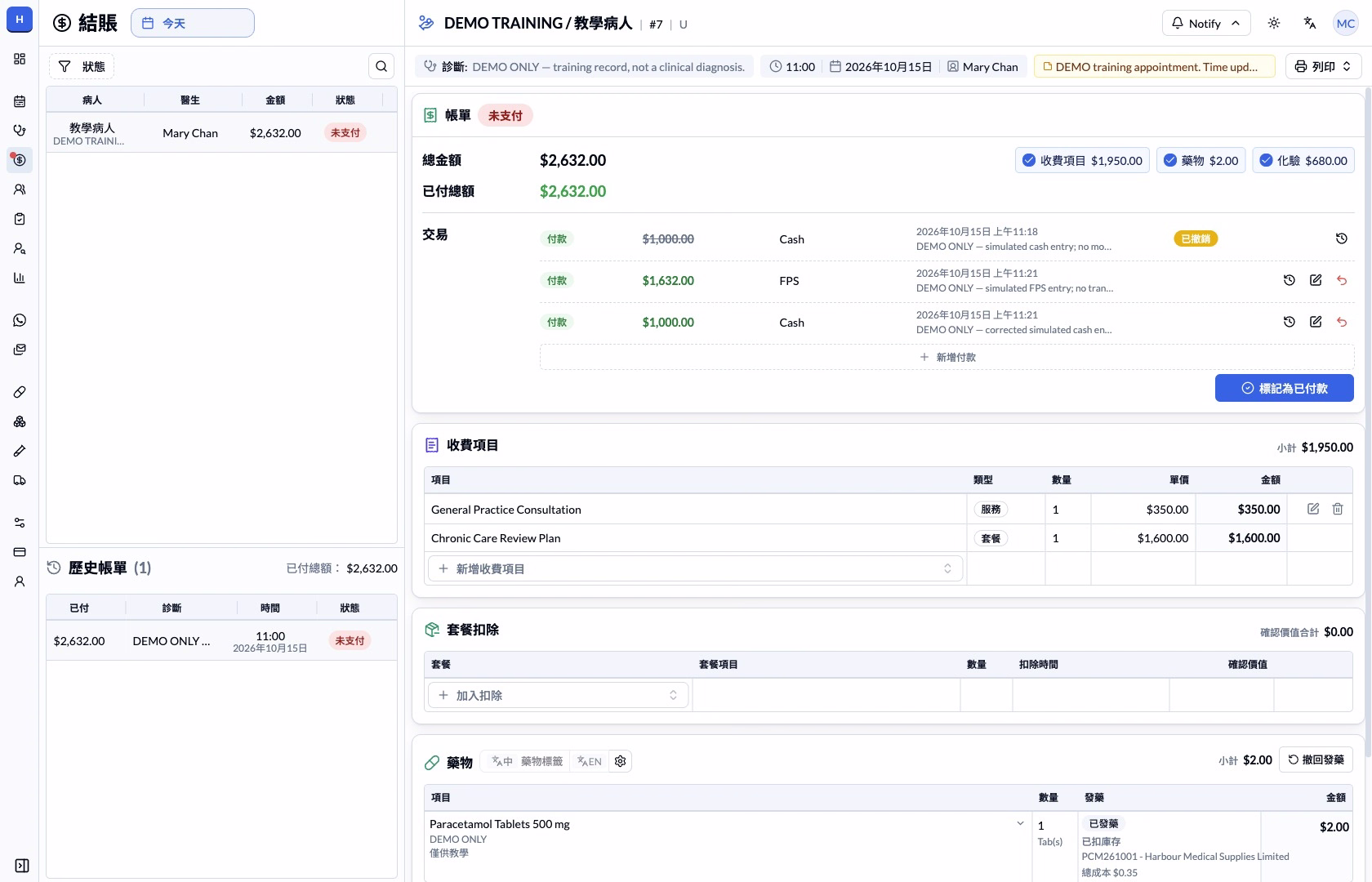Edit the 11:21 Cash $1,000.00 payment

click(x=1316, y=322)
